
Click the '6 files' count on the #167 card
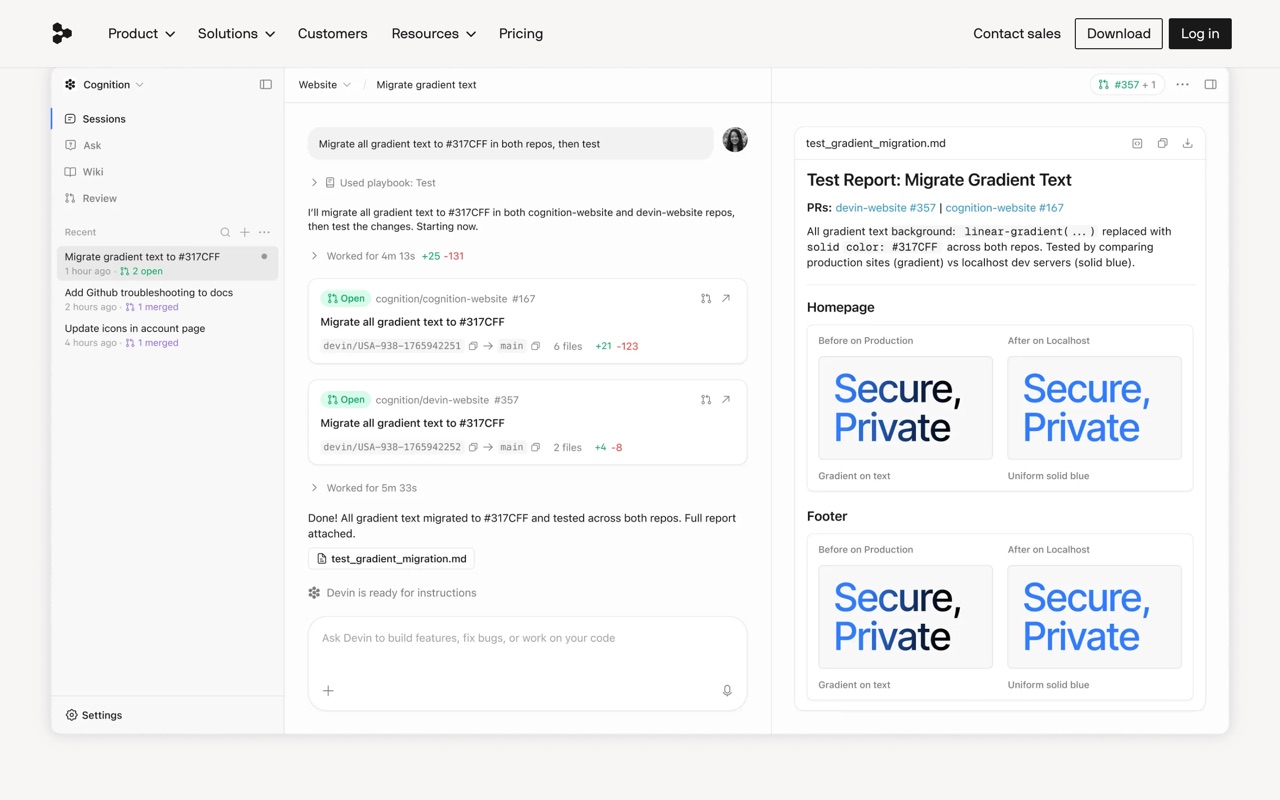click(568, 346)
